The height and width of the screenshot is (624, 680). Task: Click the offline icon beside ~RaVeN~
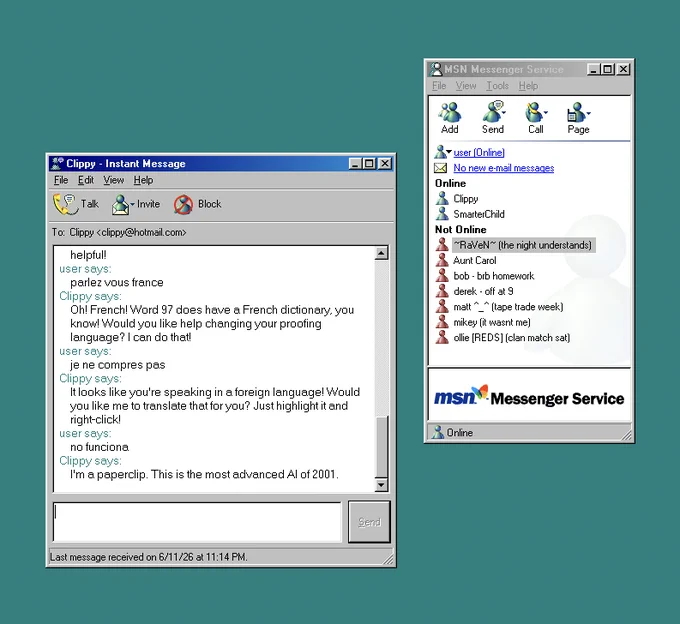[x=442, y=245]
